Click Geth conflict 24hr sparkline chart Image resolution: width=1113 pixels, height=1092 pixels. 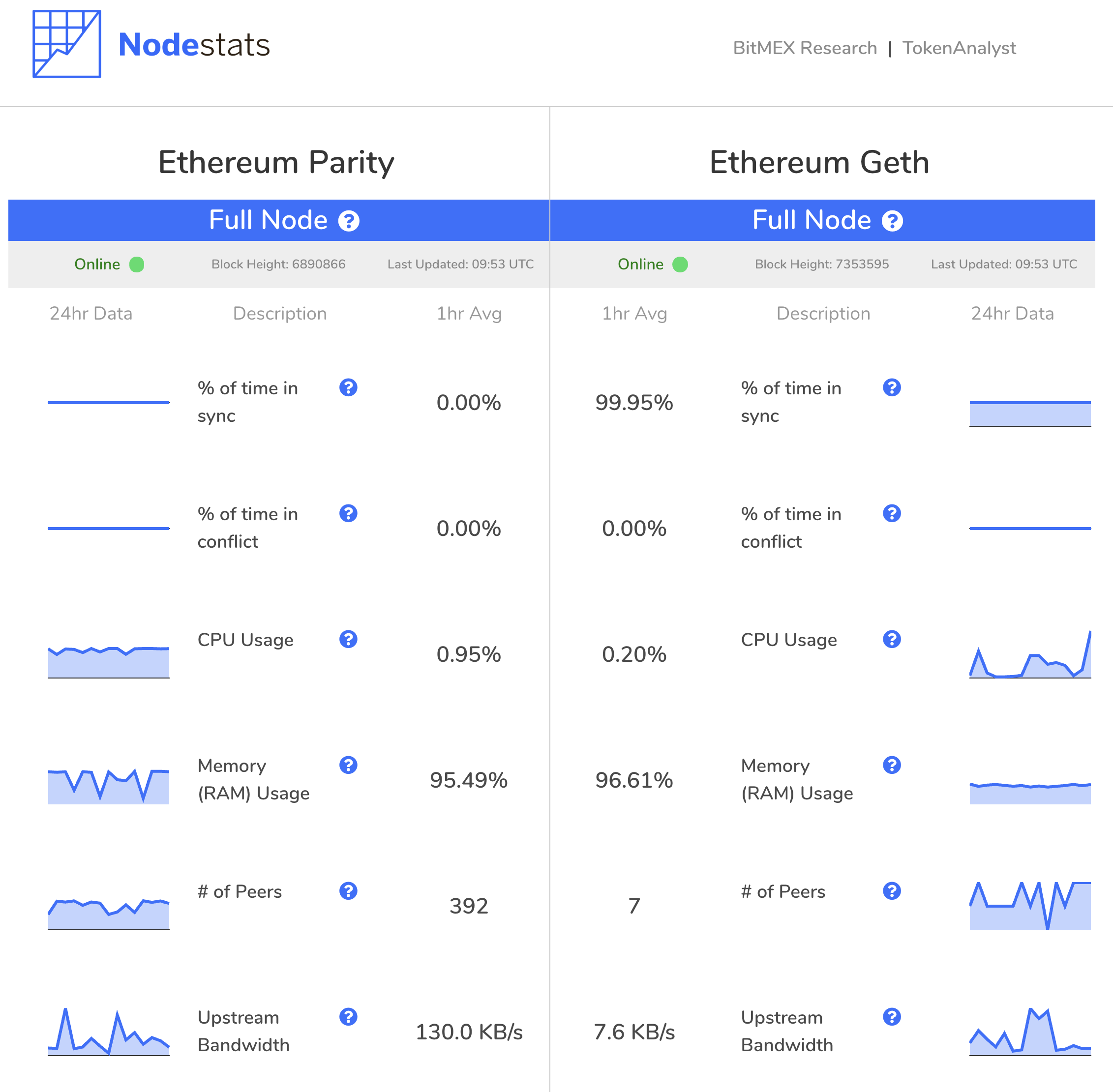coord(1030,528)
